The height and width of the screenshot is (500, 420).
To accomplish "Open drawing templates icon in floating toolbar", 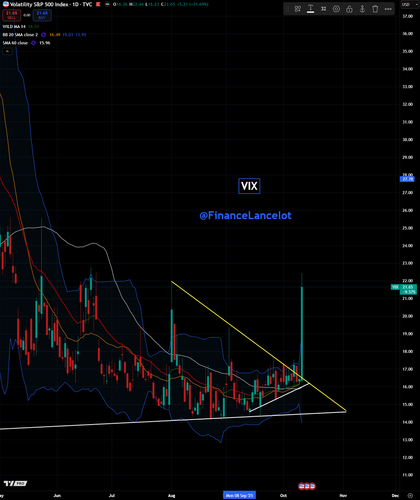I will pyautogui.click(x=298, y=9).
